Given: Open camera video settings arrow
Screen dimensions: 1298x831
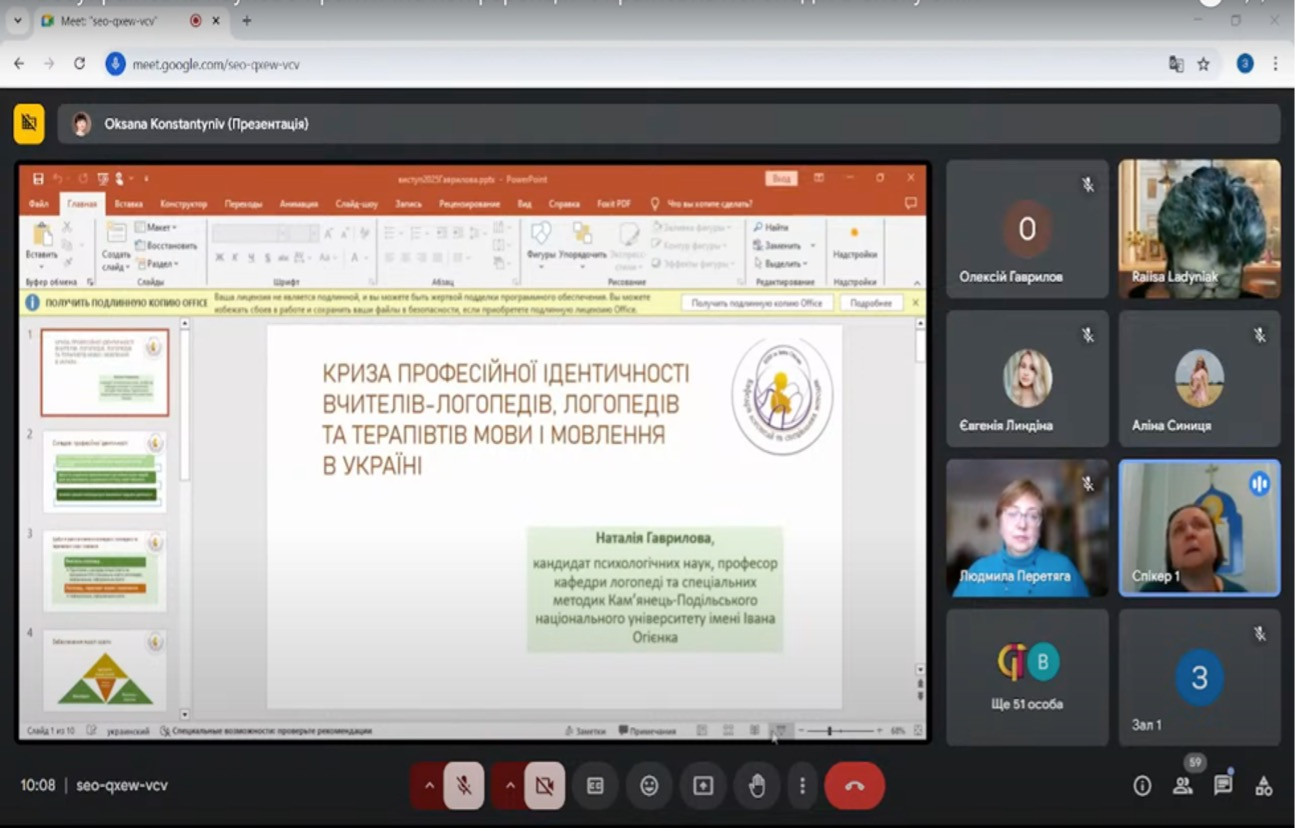Looking at the screenshot, I should coord(509,786).
